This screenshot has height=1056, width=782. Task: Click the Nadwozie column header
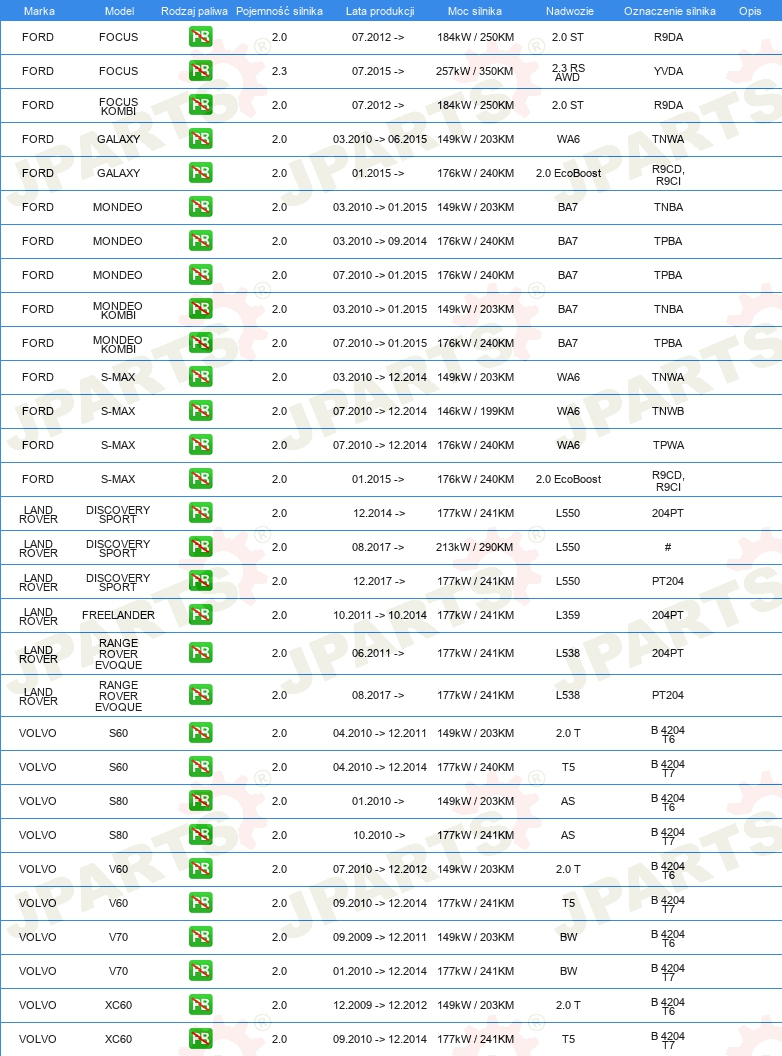pos(569,11)
